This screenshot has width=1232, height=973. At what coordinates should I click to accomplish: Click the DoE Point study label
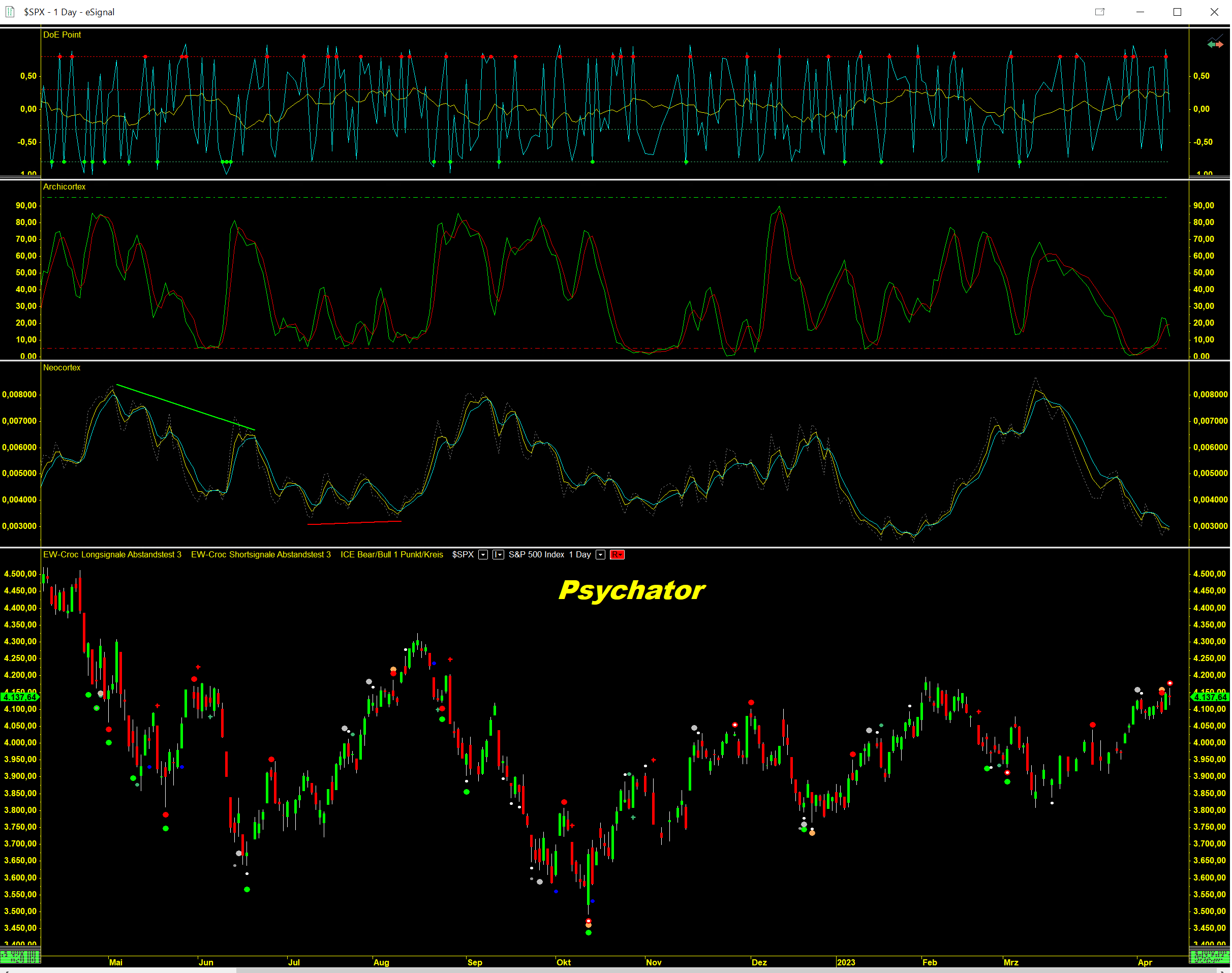point(62,35)
